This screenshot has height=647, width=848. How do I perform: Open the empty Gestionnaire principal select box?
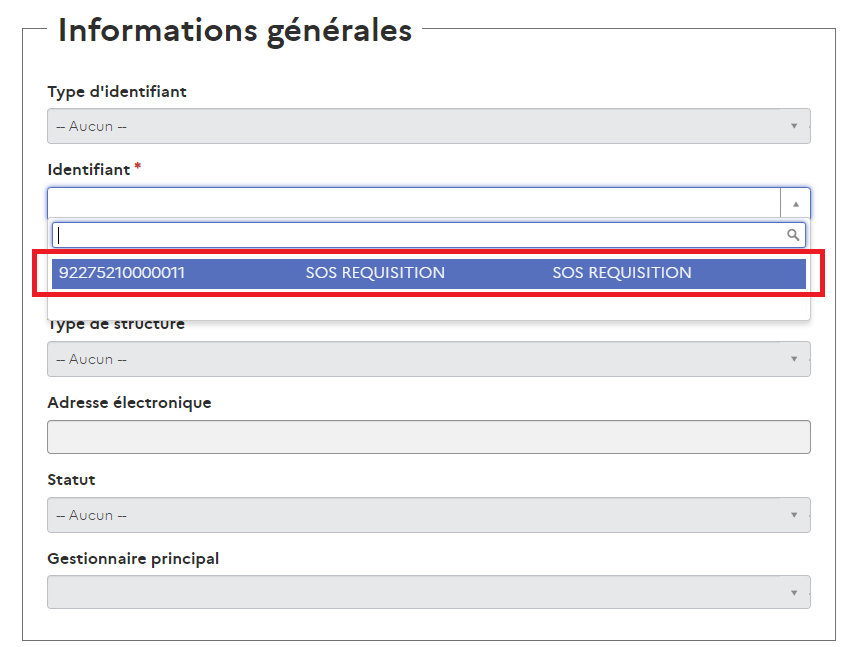(x=429, y=592)
